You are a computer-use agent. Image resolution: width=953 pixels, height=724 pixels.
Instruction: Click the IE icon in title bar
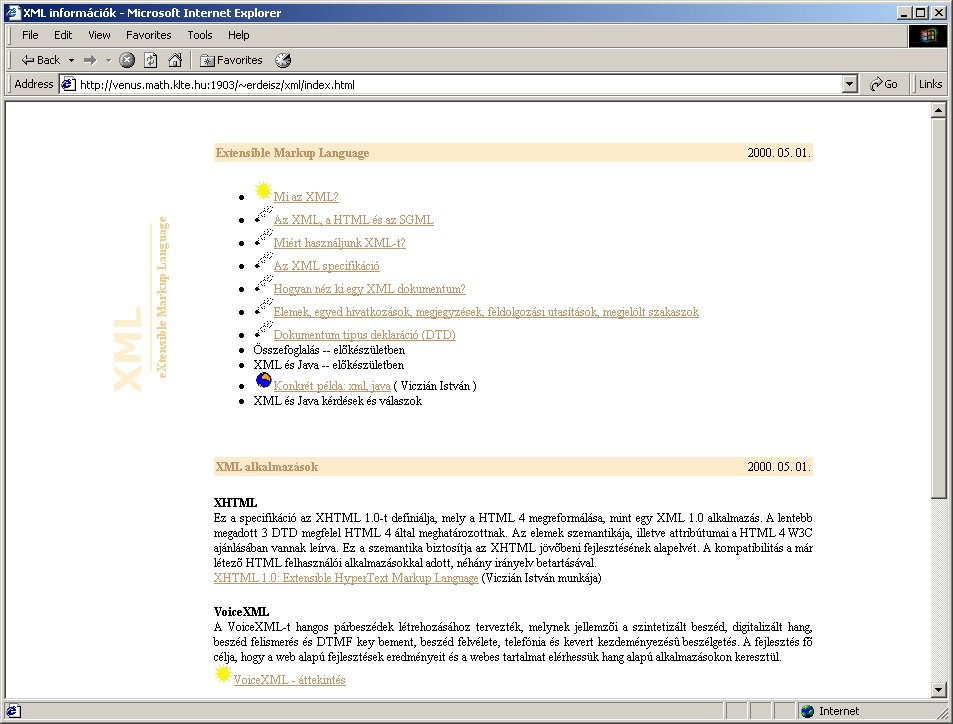(x=13, y=12)
